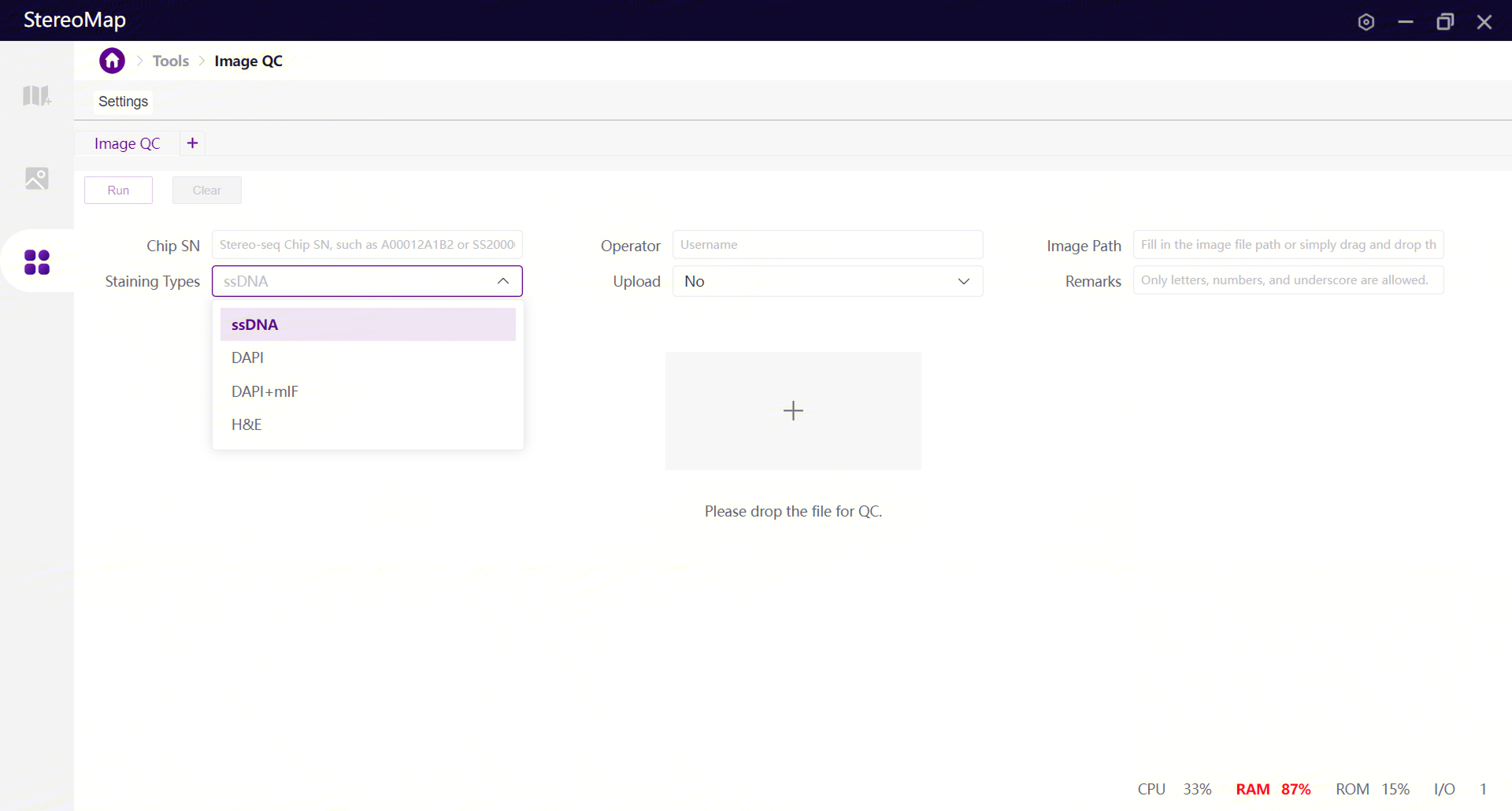Click the CPU 33% status indicator
Image resolution: width=1512 pixels, height=811 pixels.
(1174, 789)
